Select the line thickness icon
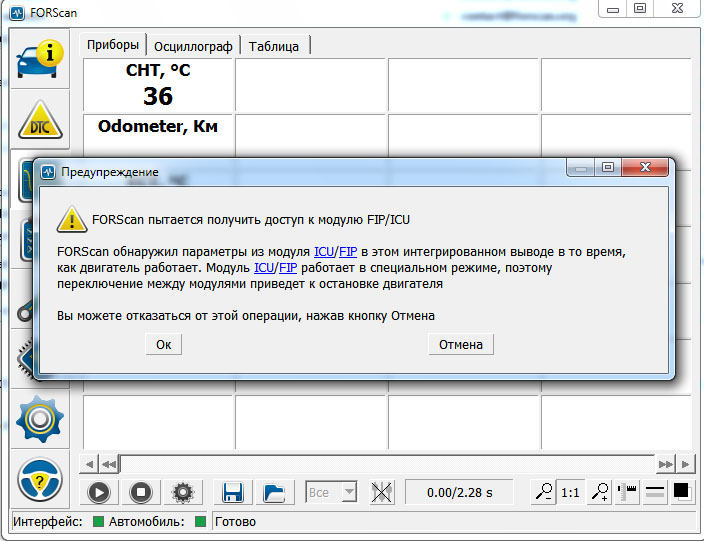The image size is (704, 541). coord(655,492)
